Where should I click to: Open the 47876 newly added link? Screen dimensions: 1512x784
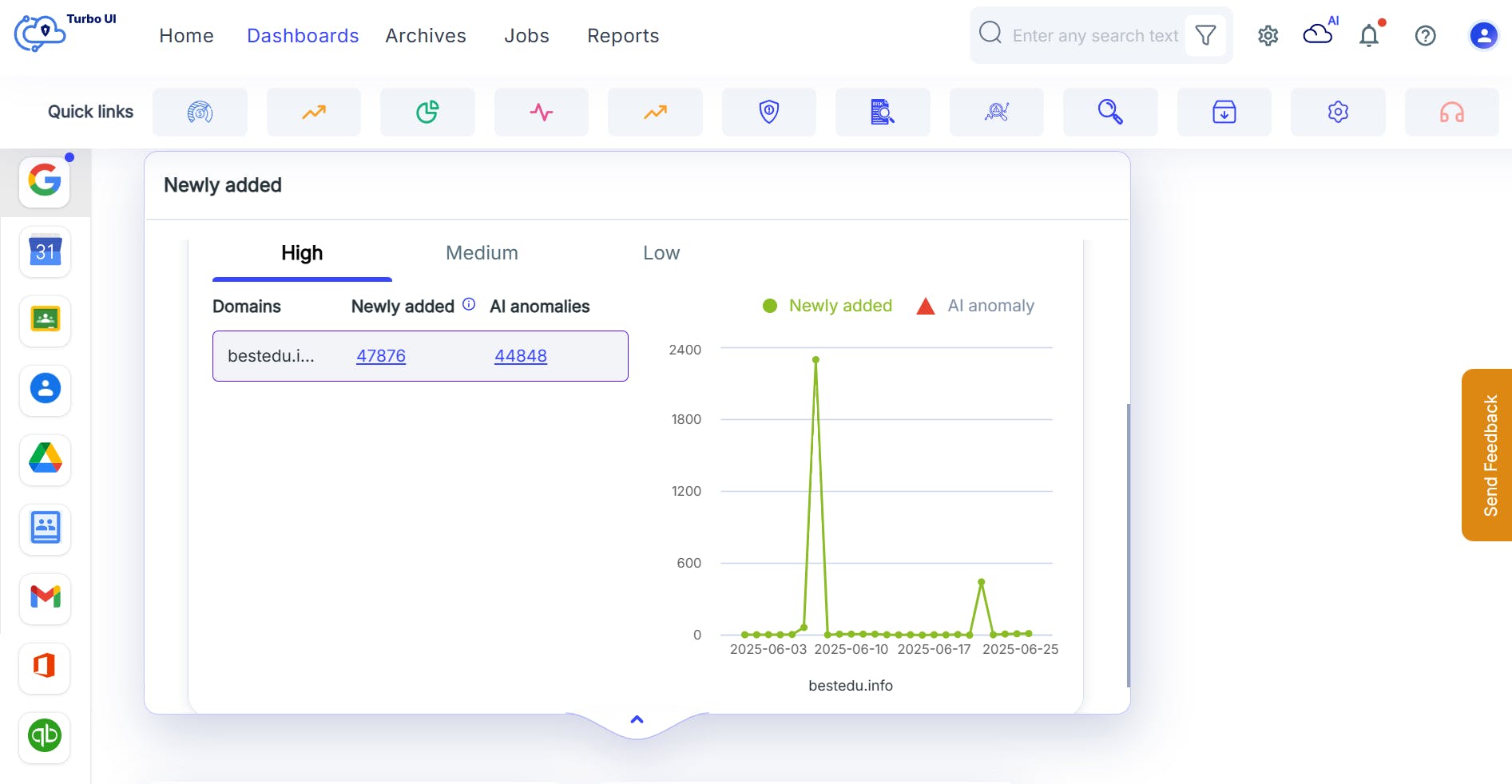click(x=381, y=356)
